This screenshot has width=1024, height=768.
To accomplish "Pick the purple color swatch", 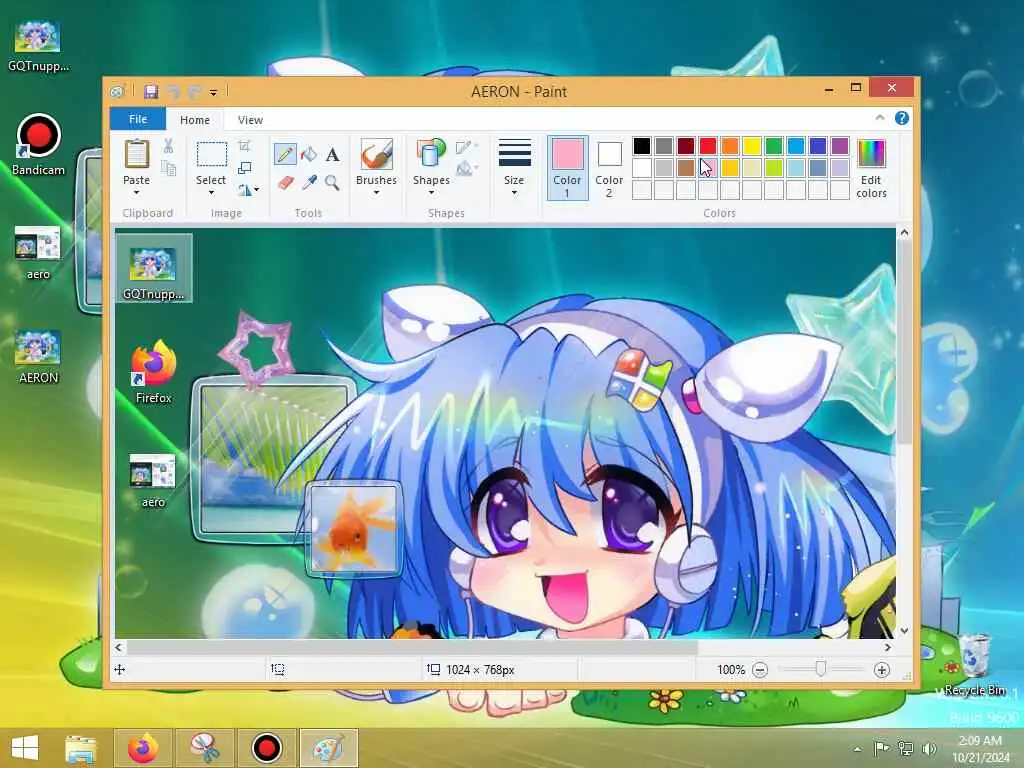I will [840, 146].
